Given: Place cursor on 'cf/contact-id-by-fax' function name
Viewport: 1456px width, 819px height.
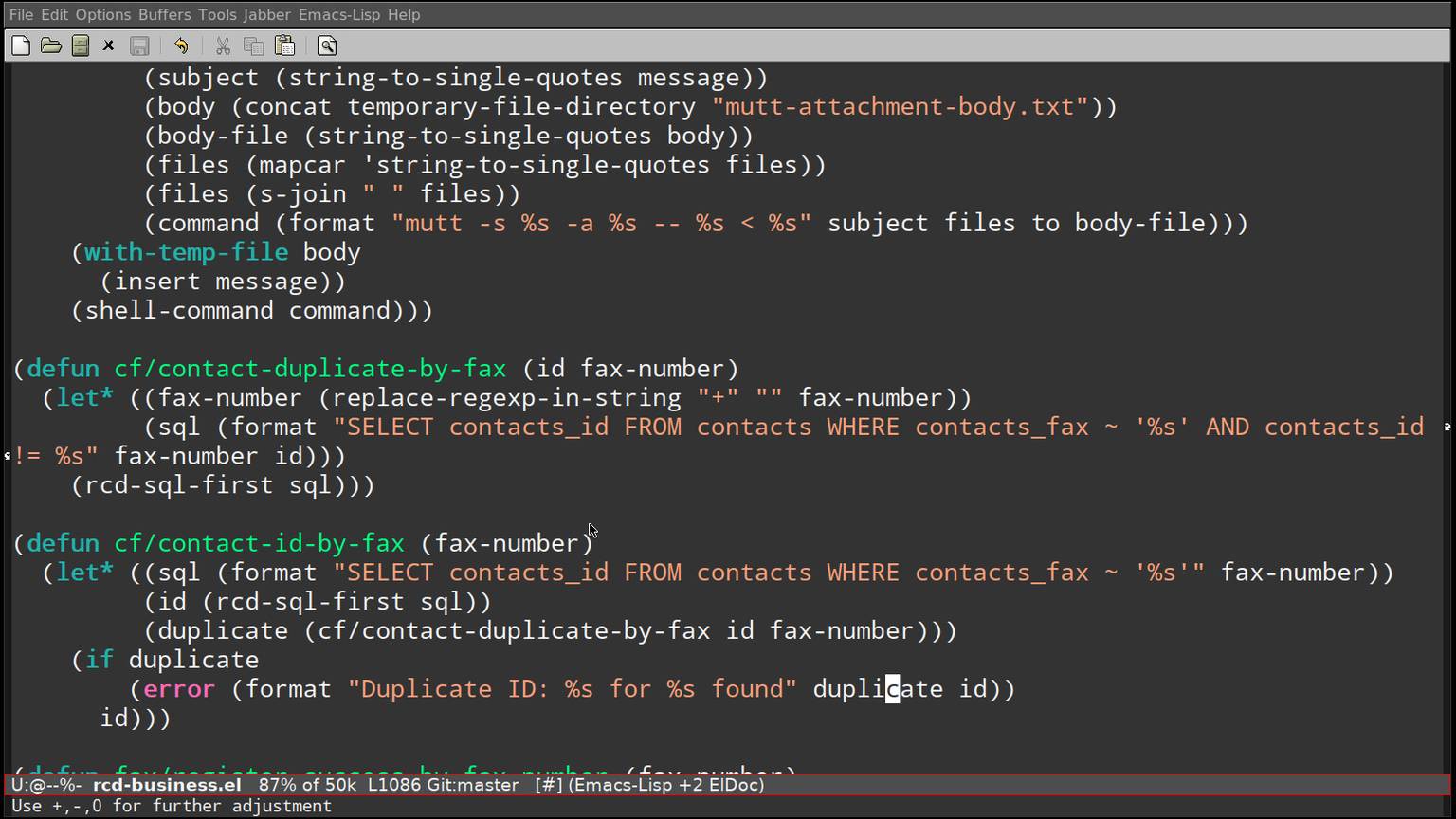Looking at the screenshot, I should pos(259,543).
